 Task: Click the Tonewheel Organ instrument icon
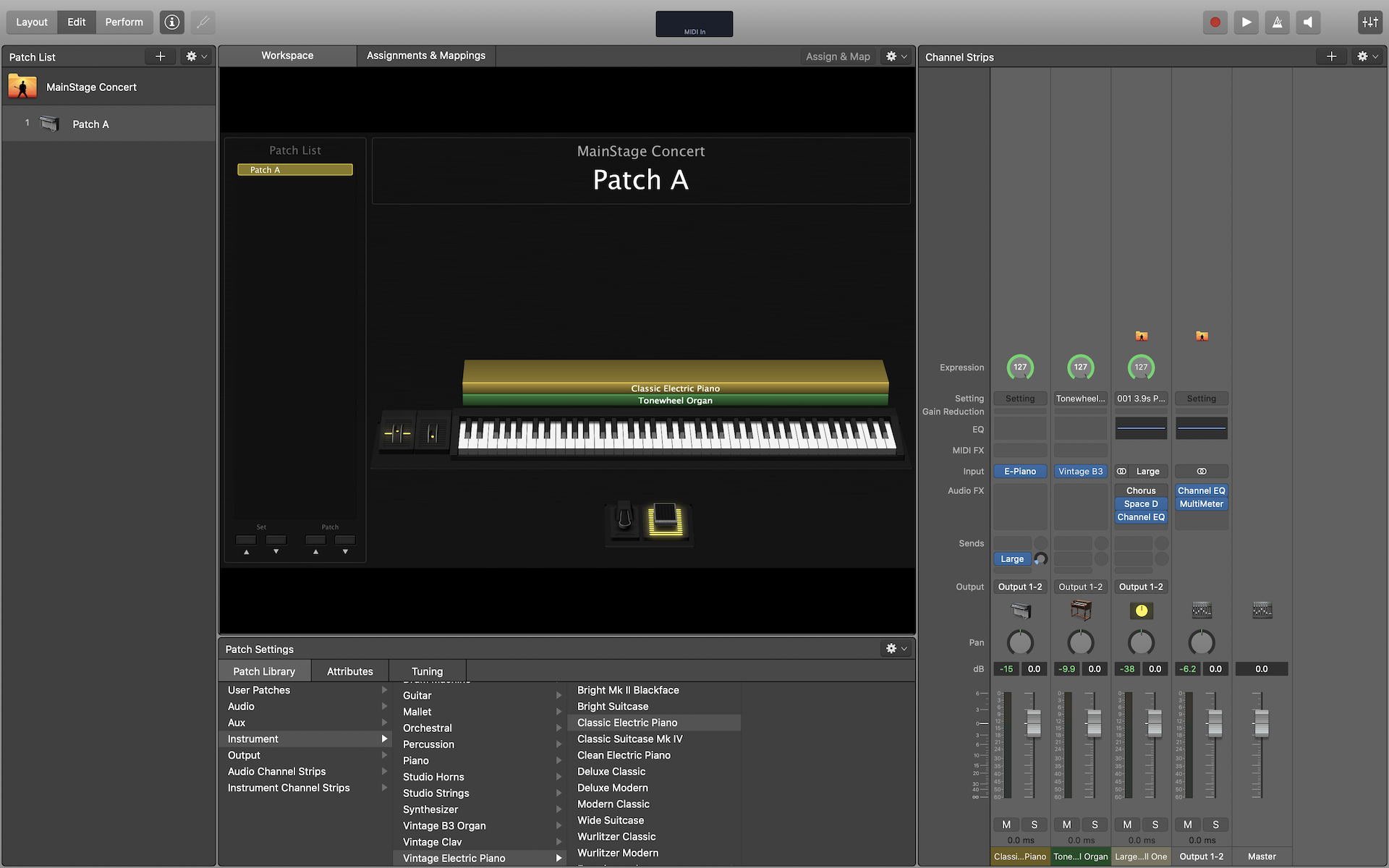pyautogui.click(x=1080, y=610)
